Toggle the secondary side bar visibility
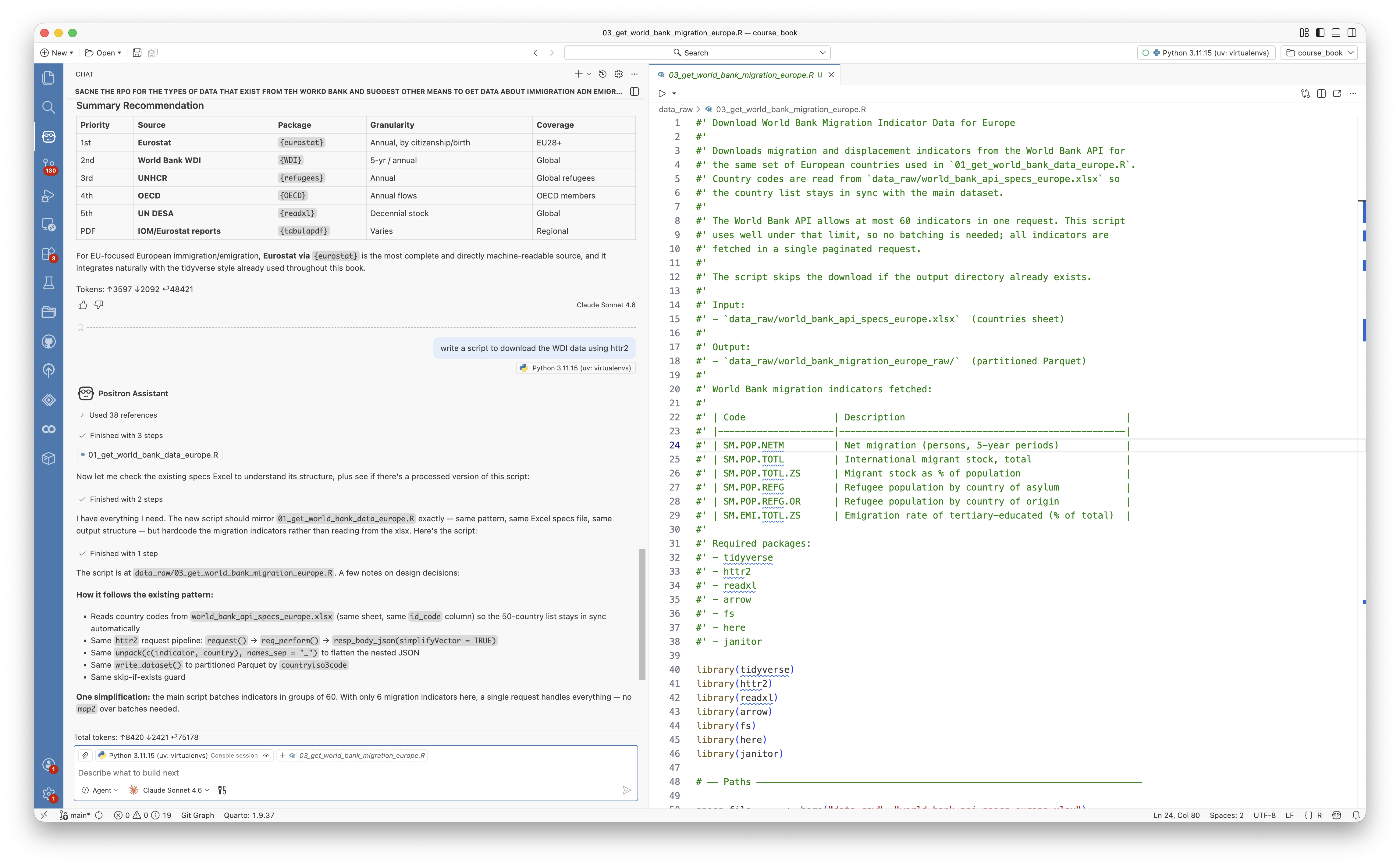Screen dimensions: 1400x867 click(x=1352, y=33)
